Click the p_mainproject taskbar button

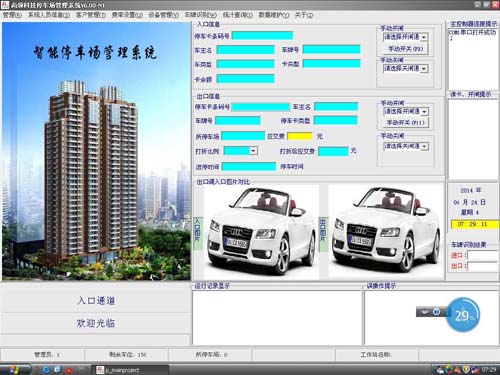pyautogui.click(x=131, y=370)
